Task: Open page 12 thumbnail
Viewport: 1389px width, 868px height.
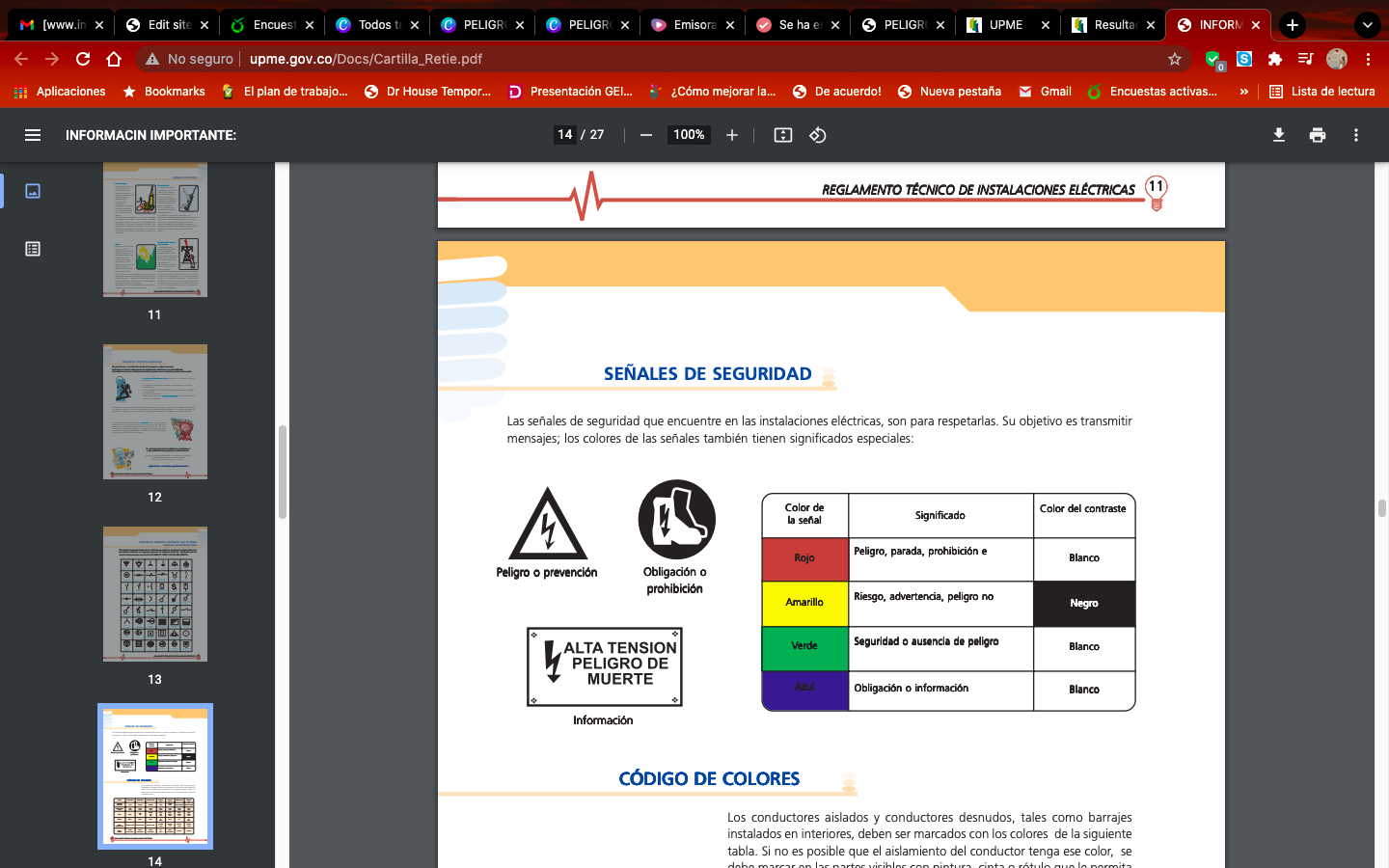Action: click(x=155, y=412)
